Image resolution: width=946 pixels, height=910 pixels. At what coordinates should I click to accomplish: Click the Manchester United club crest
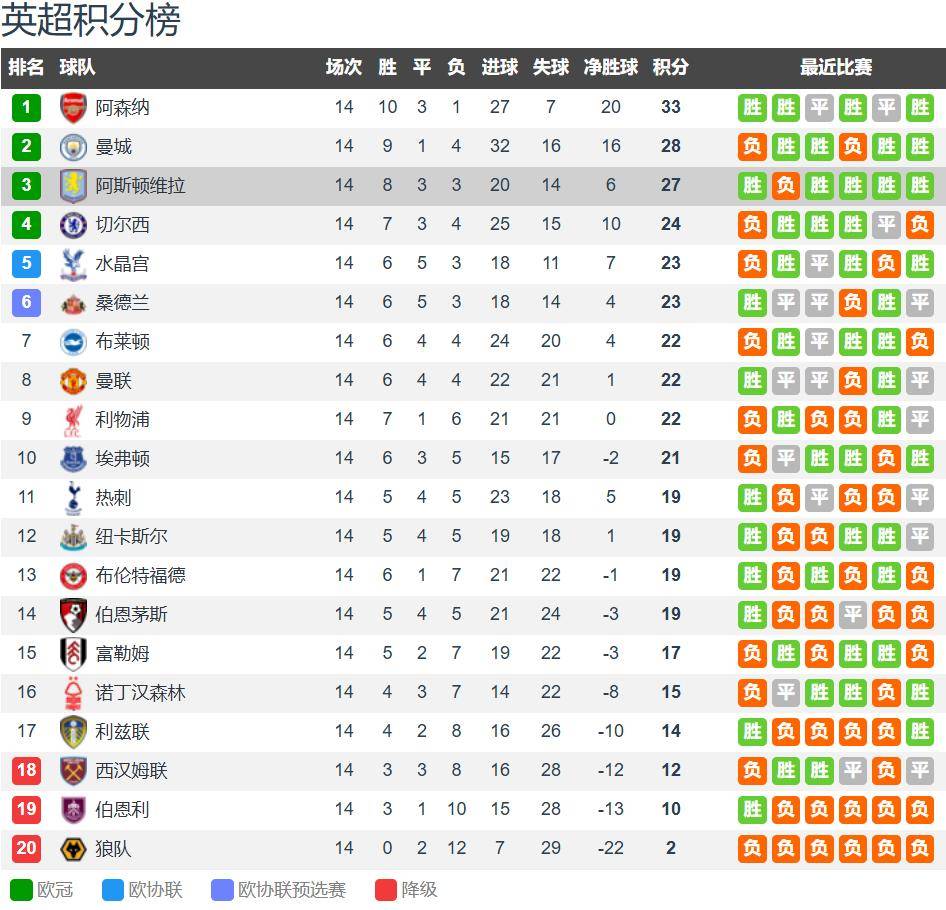pos(74,381)
